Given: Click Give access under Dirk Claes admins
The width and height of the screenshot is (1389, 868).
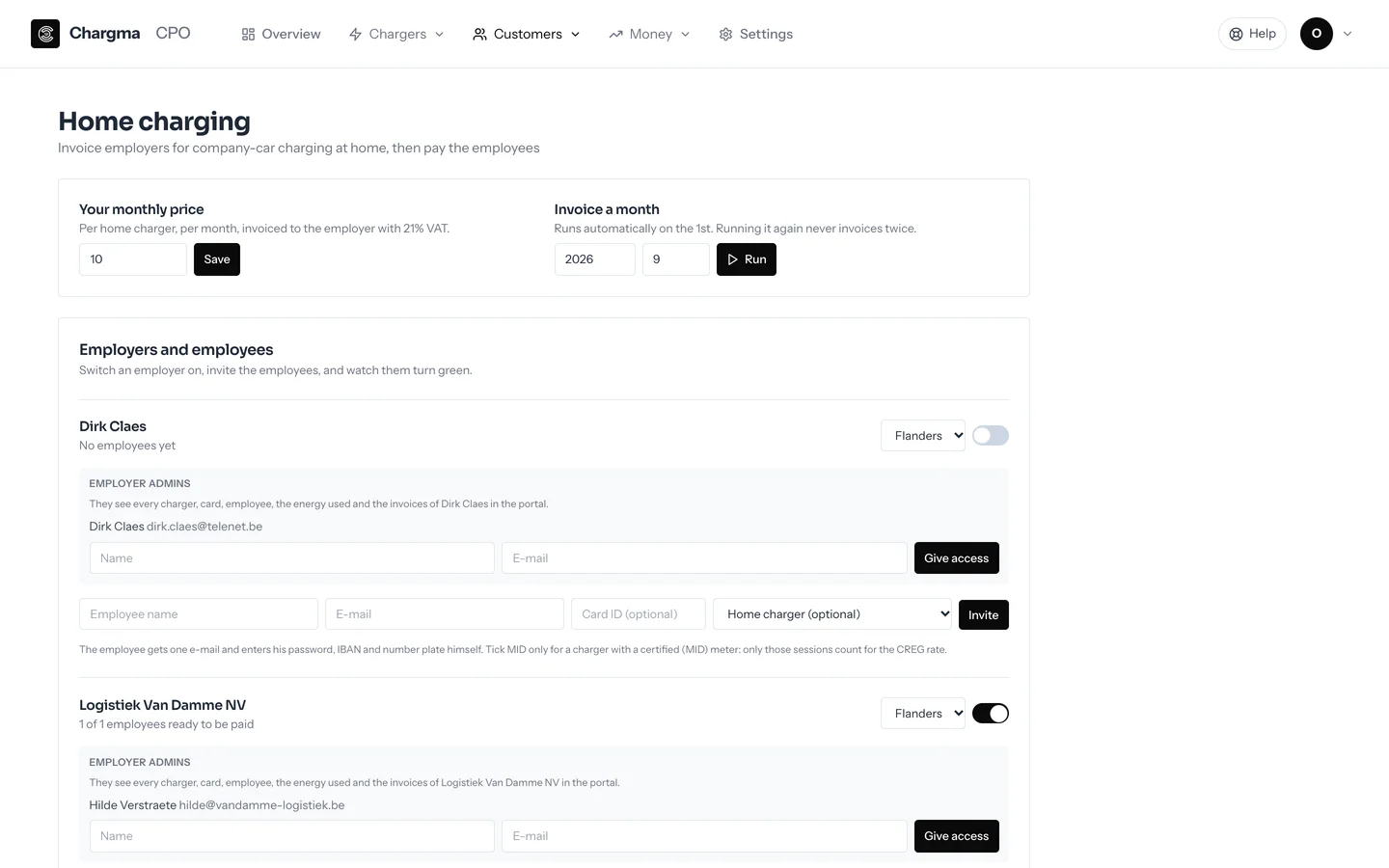Looking at the screenshot, I should pyautogui.click(x=957, y=558).
